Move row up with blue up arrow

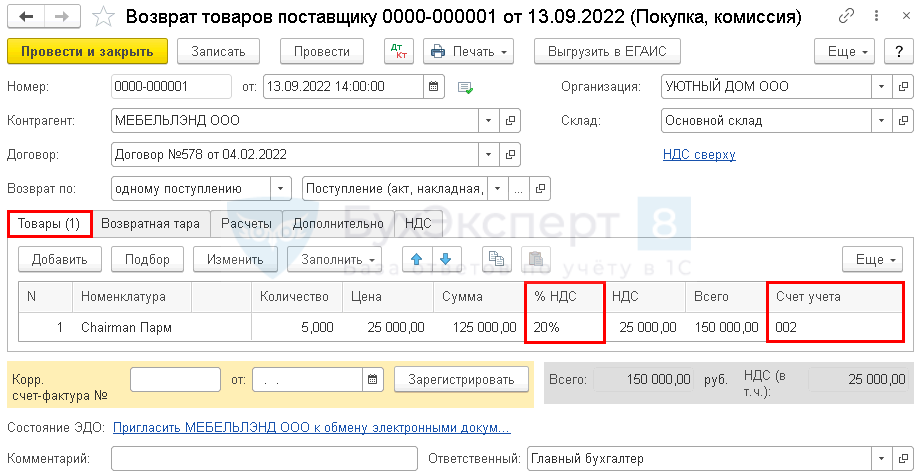click(x=417, y=258)
